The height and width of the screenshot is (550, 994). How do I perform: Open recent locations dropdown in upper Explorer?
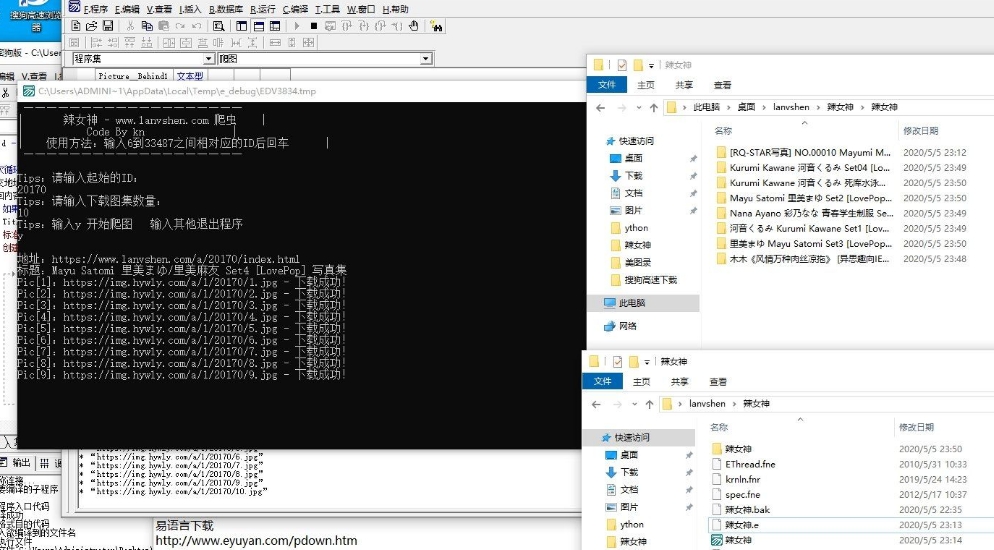click(637, 107)
